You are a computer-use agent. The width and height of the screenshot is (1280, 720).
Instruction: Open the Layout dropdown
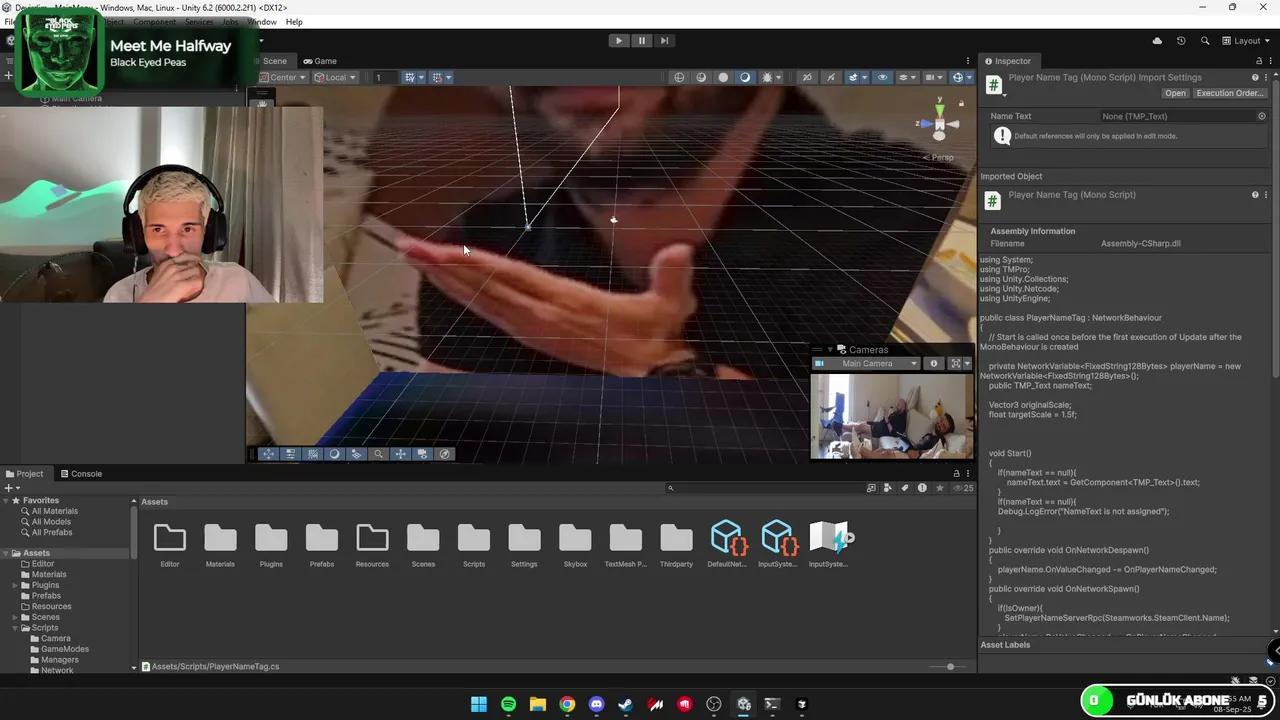pyautogui.click(x=1248, y=41)
